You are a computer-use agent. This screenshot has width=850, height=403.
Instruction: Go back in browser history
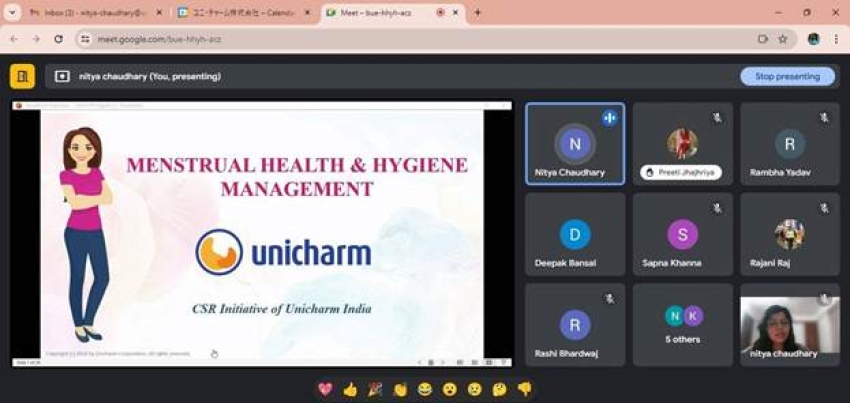tap(14, 39)
